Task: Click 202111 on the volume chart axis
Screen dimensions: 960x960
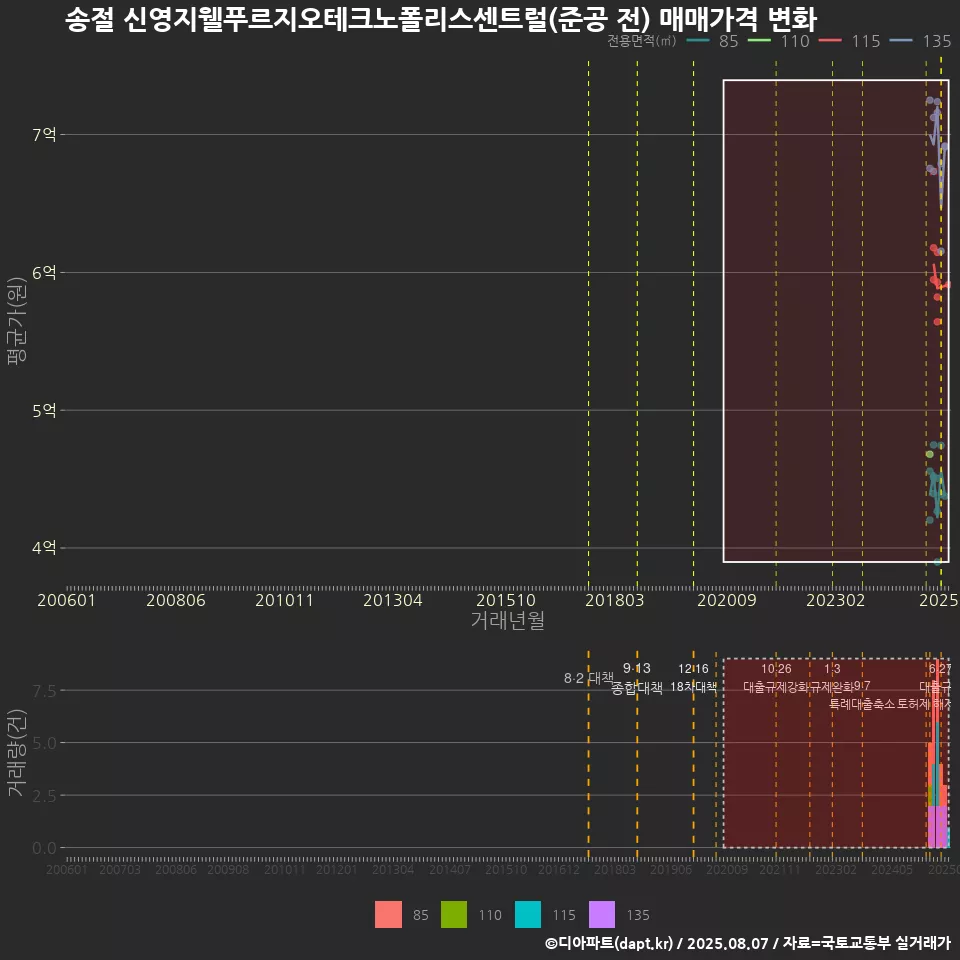Action: coord(779,869)
